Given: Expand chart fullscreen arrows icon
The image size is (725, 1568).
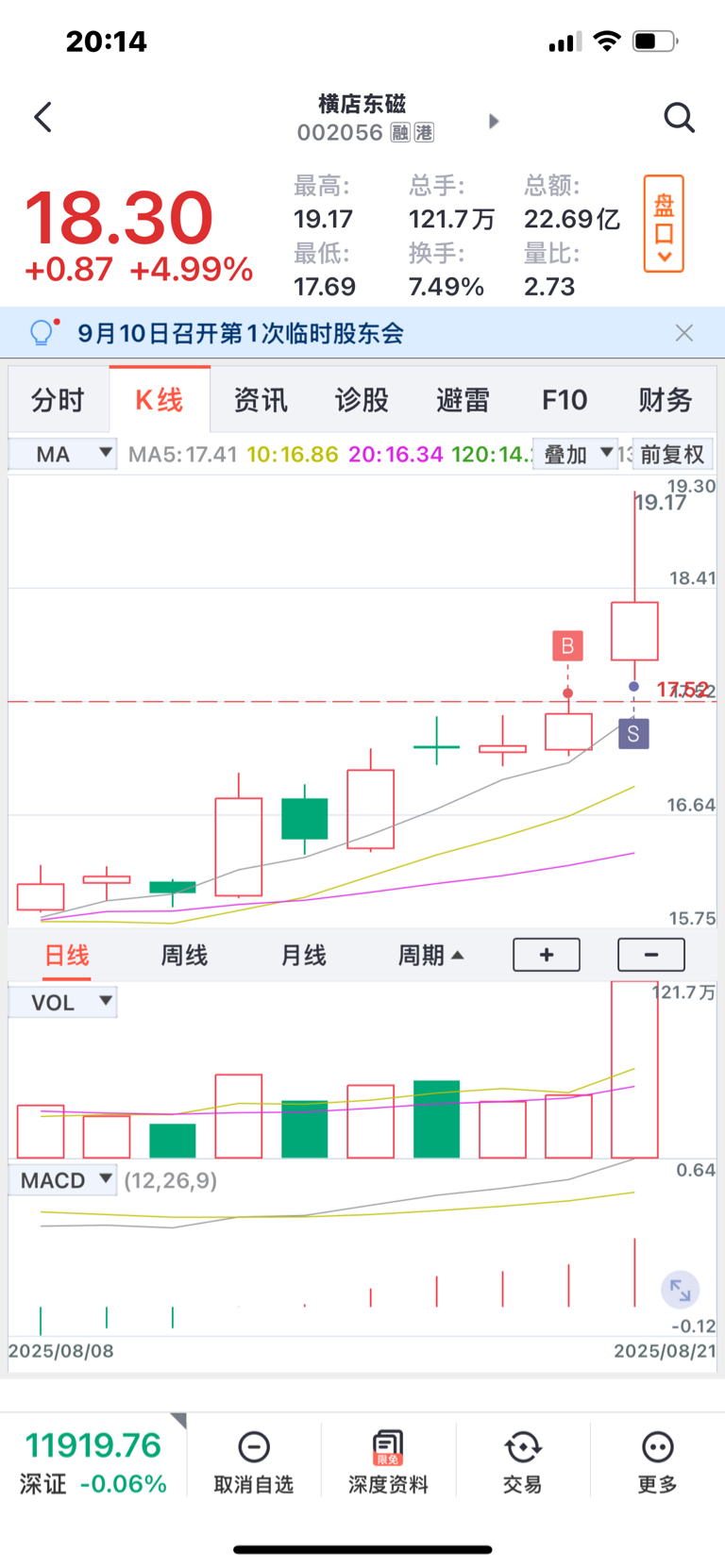Looking at the screenshot, I should [x=680, y=1290].
